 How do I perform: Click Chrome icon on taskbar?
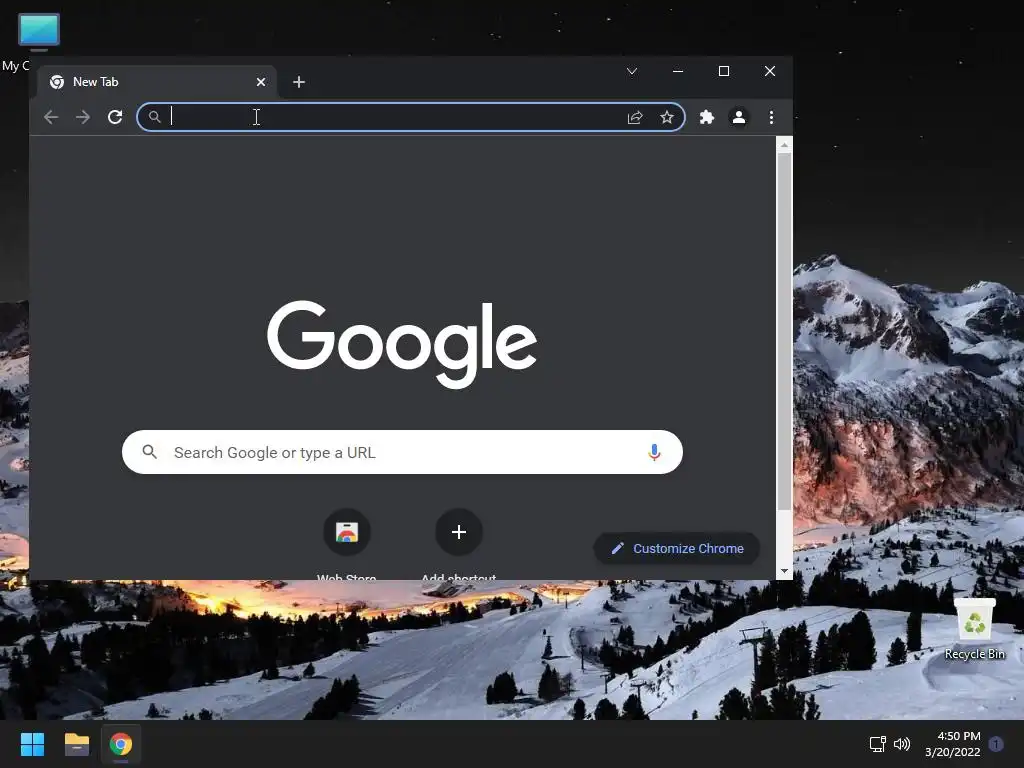click(120, 744)
